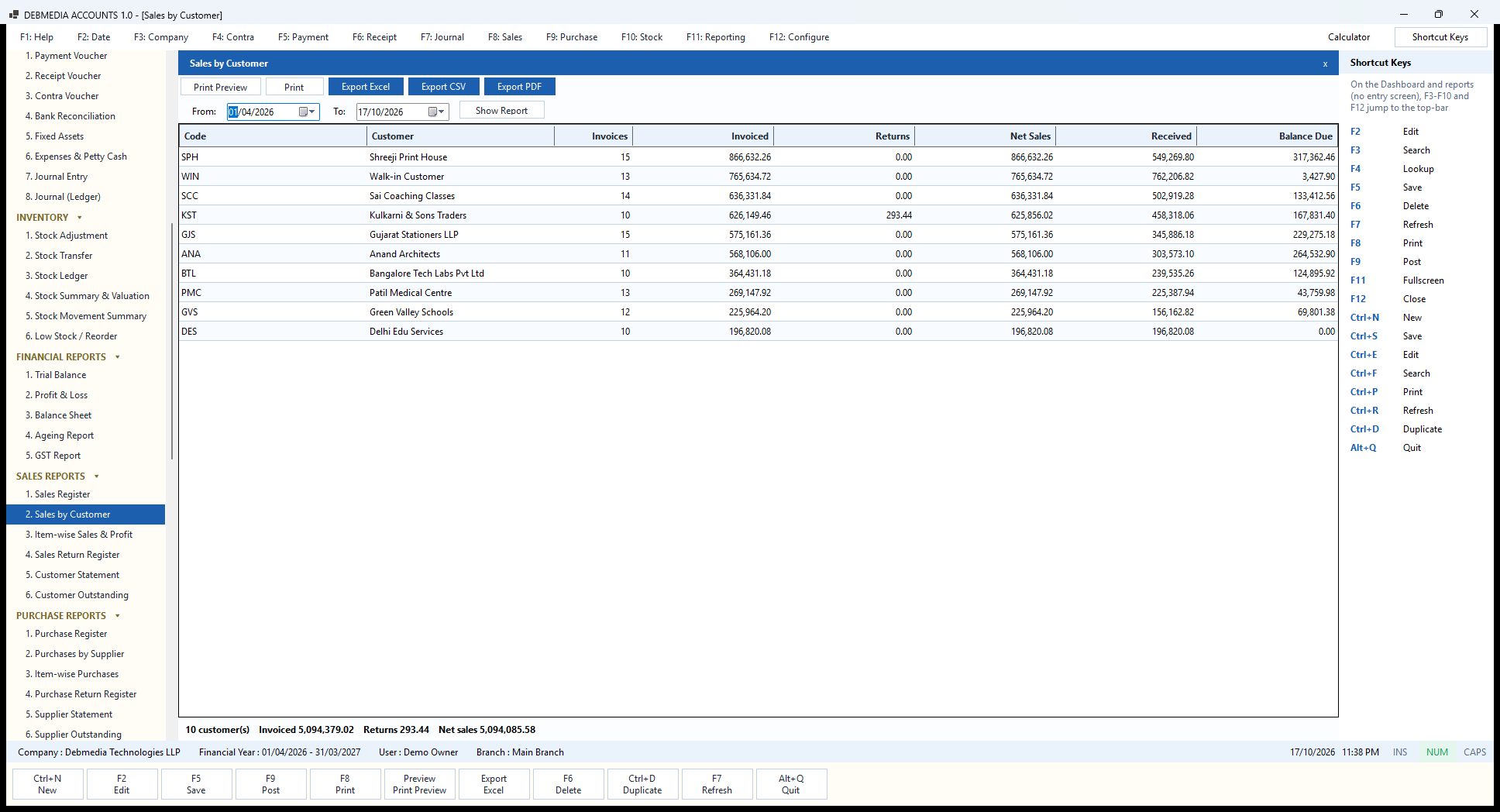The height and width of the screenshot is (812, 1500).
Task: Click the F7 Refresh footer button
Action: [717, 784]
